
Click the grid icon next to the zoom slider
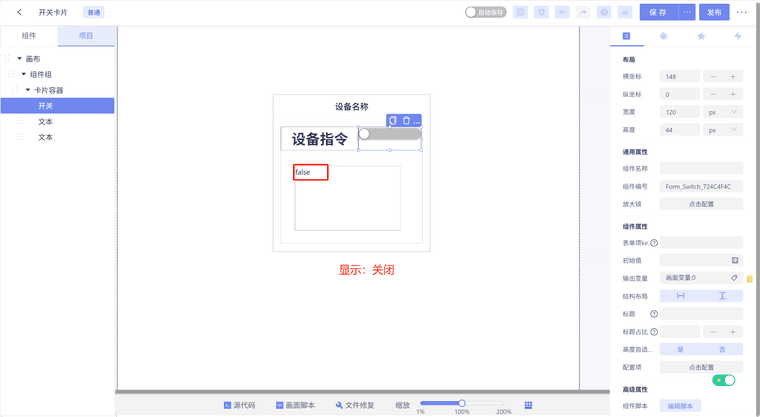coord(528,405)
